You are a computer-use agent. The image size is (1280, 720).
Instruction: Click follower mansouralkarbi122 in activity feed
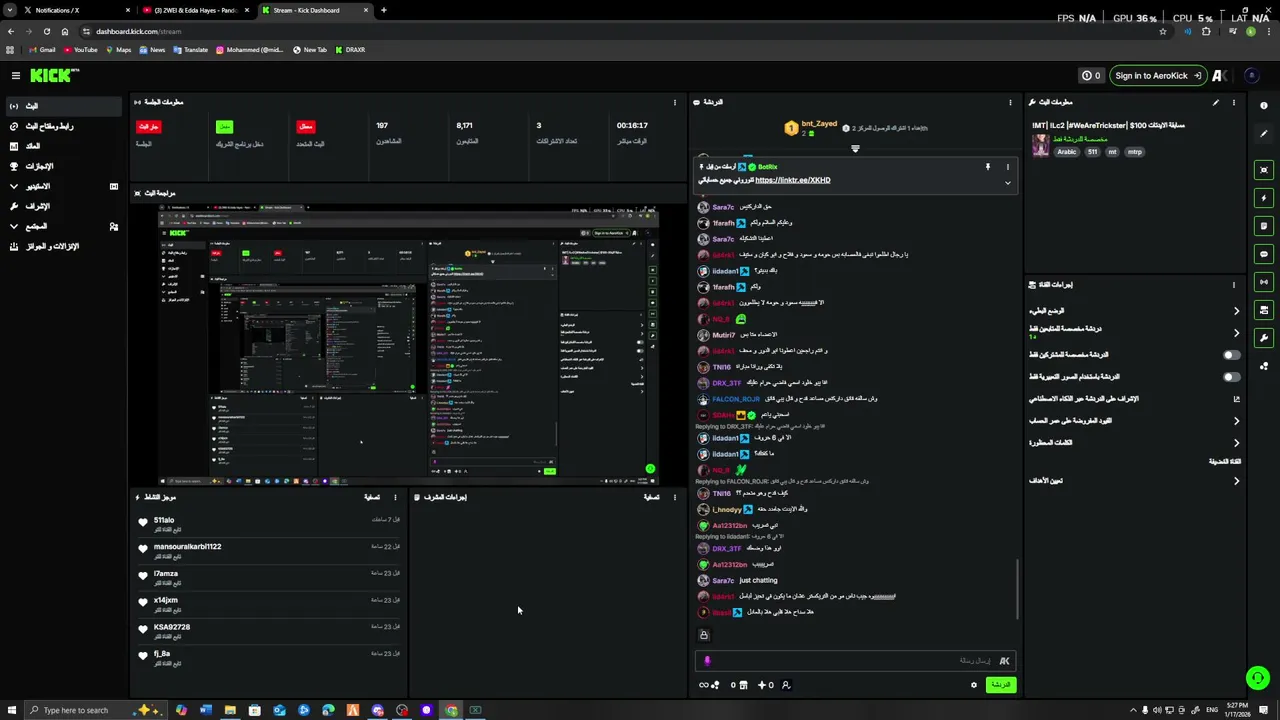click(187, 547)
